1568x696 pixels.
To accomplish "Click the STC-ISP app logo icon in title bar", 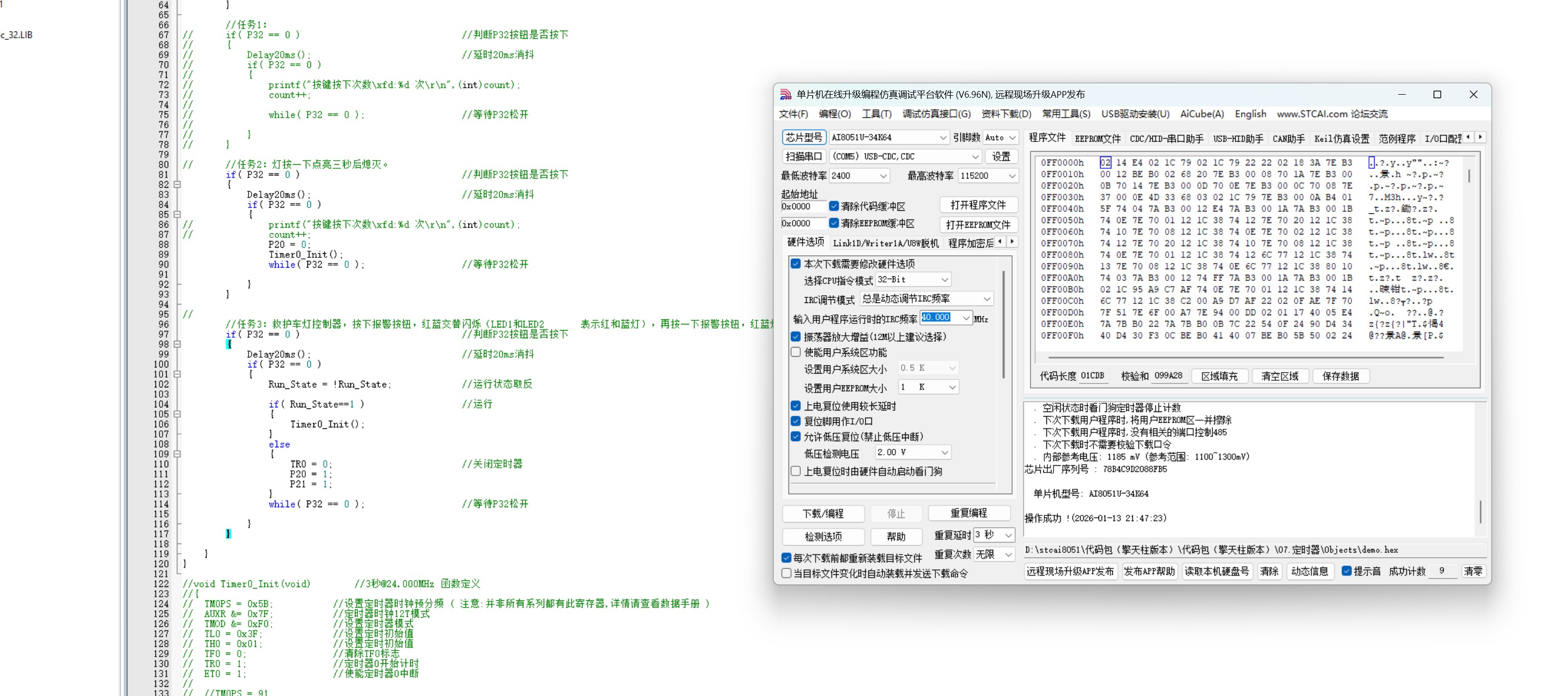I will [786, 94].
